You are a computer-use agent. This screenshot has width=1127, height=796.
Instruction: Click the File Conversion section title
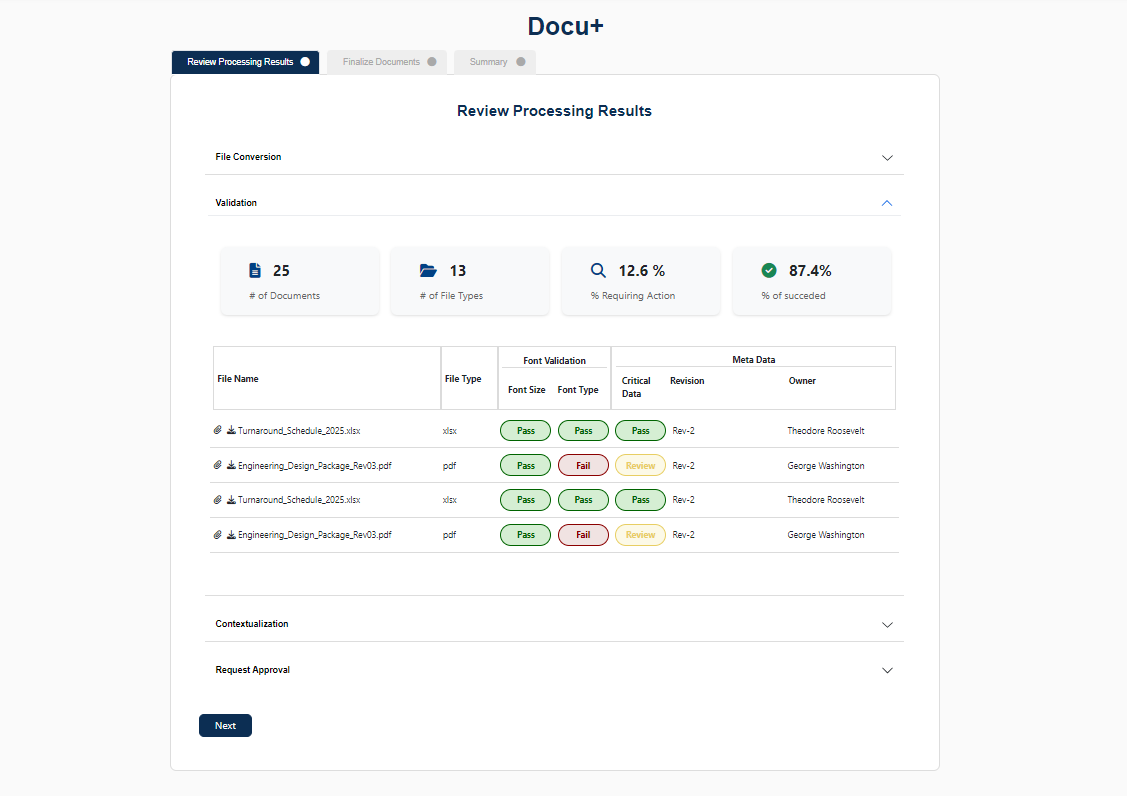tap(248, 157)
